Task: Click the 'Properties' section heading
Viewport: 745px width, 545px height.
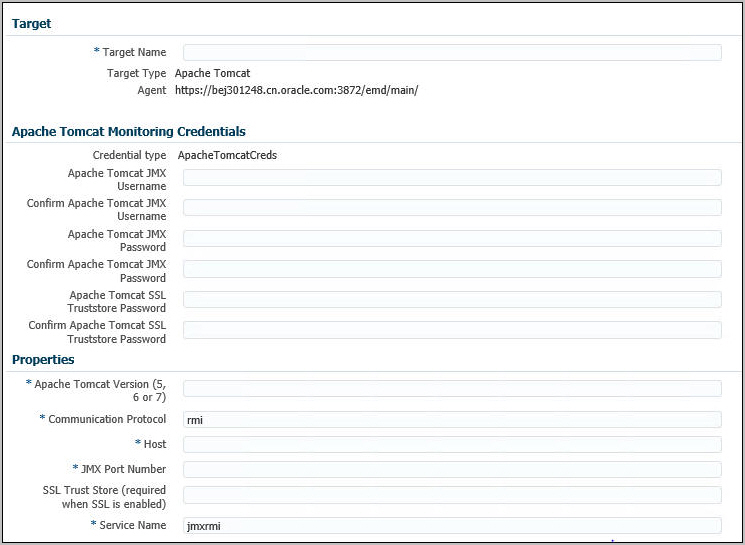Action: click(43, 360)
